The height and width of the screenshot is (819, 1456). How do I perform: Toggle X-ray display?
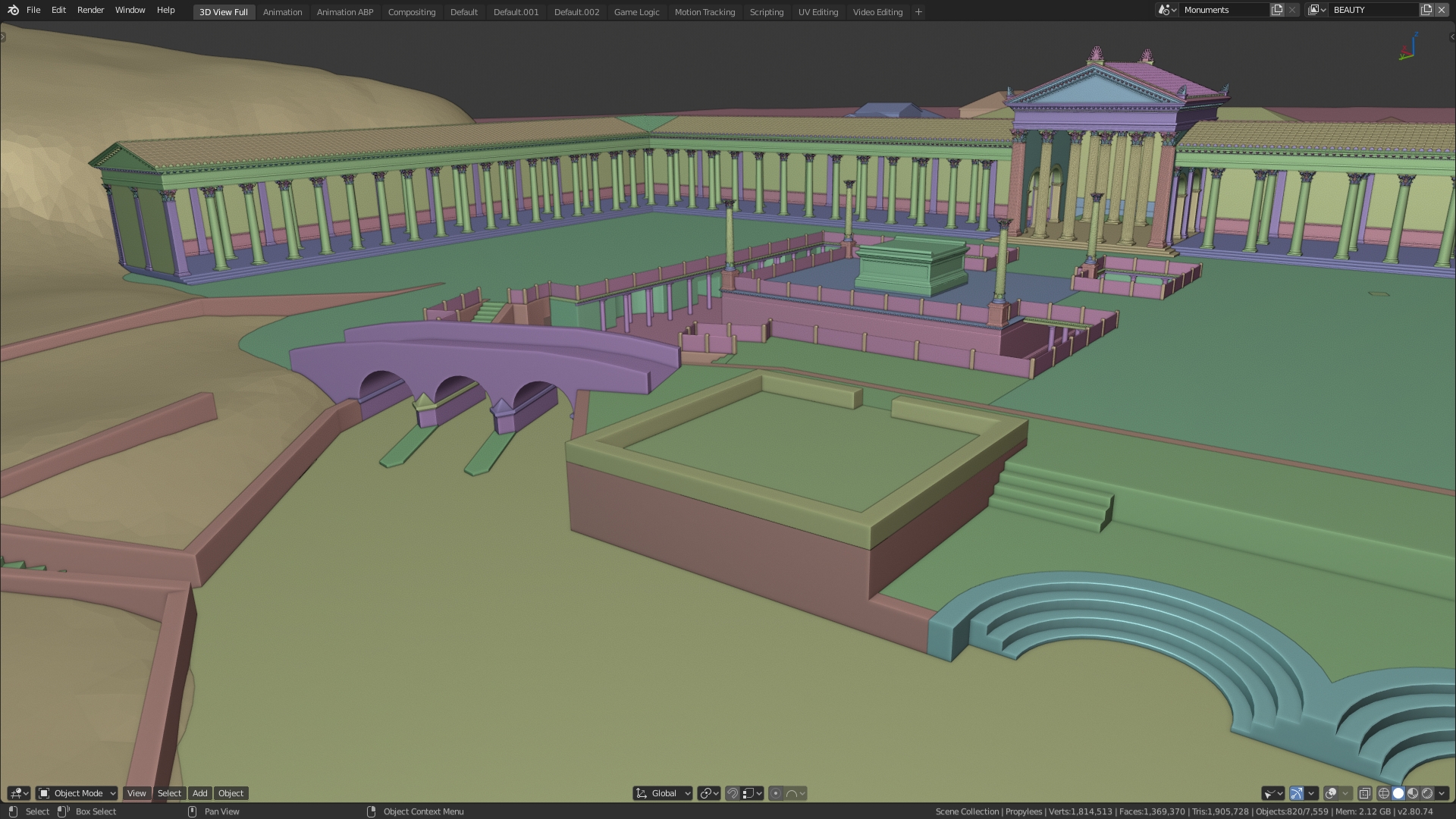point(1364,793)
